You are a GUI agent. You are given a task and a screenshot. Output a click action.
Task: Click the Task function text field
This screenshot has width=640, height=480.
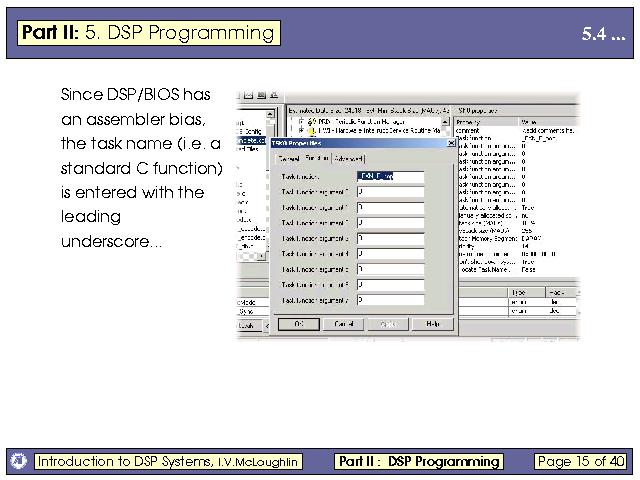pyautogui.click(x=390, y=177)
